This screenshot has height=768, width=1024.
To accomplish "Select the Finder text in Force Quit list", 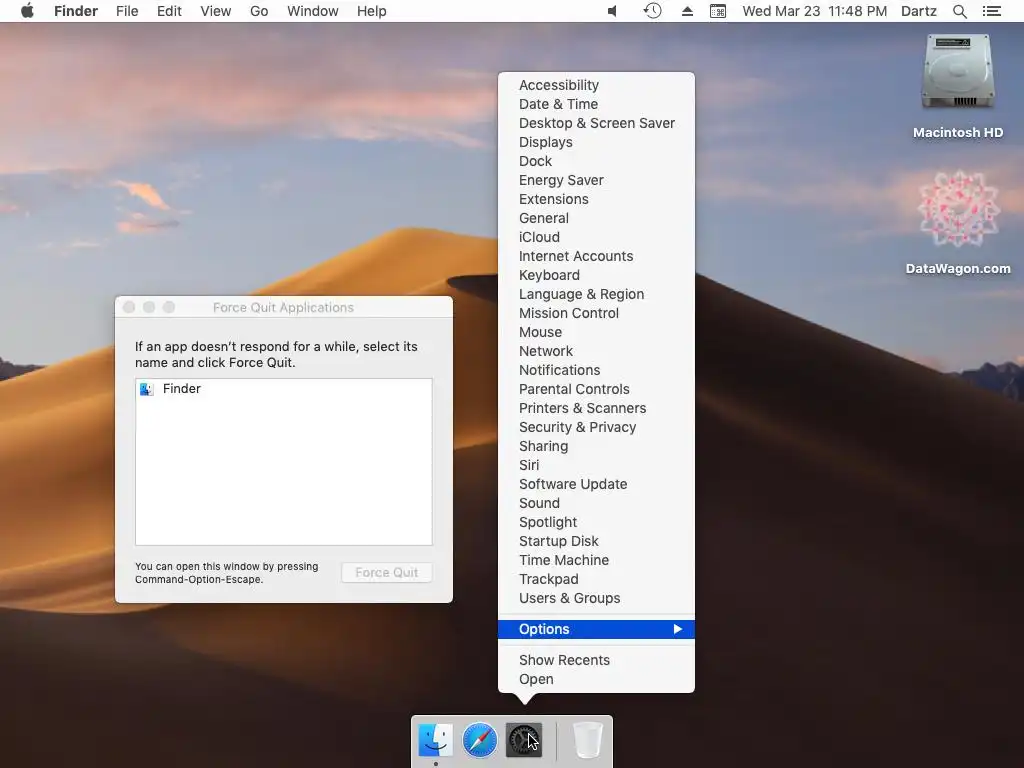I will (x=182, y=389).
